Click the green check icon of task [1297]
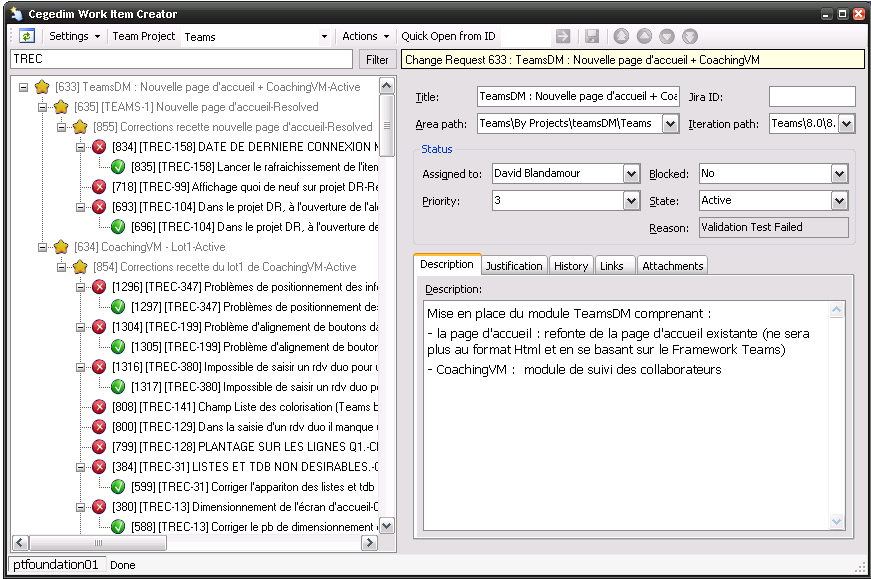The height and width of the screenshot is (579, 871). [118, 307]
